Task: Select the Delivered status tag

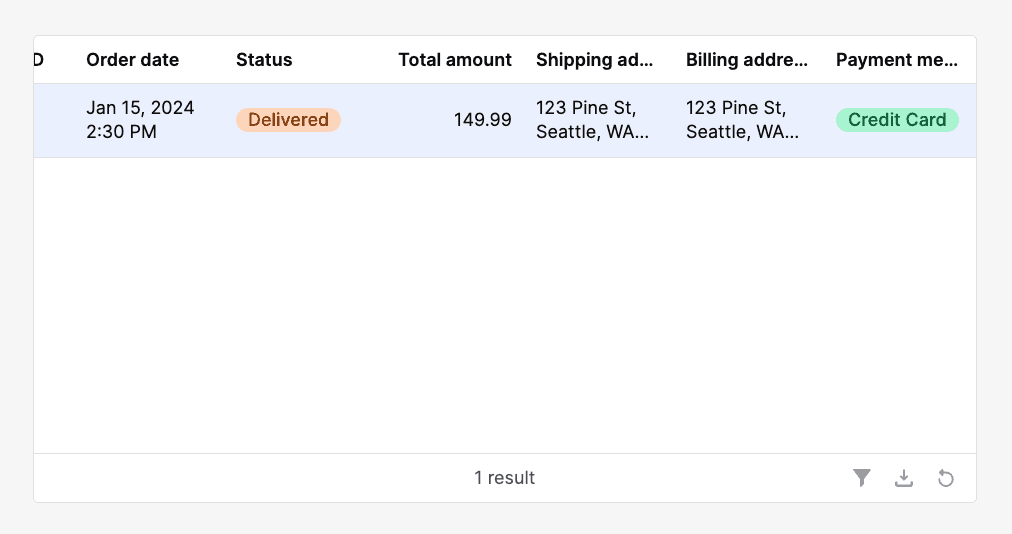Action: 288,120
